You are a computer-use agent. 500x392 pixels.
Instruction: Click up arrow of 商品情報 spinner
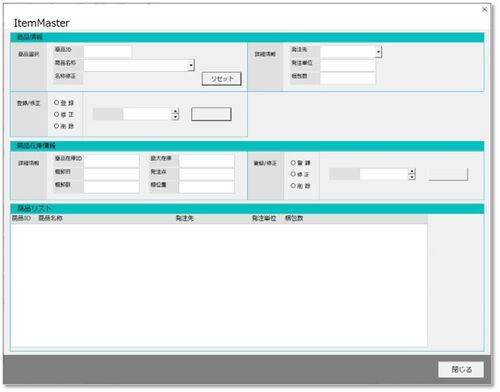point(175,111)
